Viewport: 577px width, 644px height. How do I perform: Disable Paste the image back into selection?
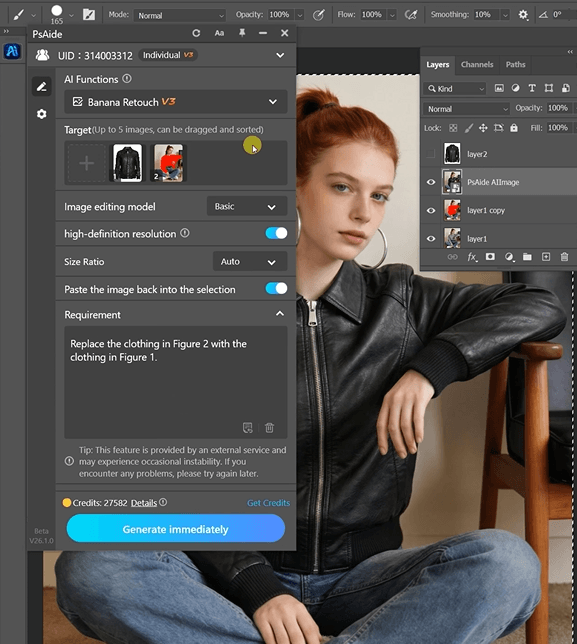pyautogui.click(x=276, y=288)
